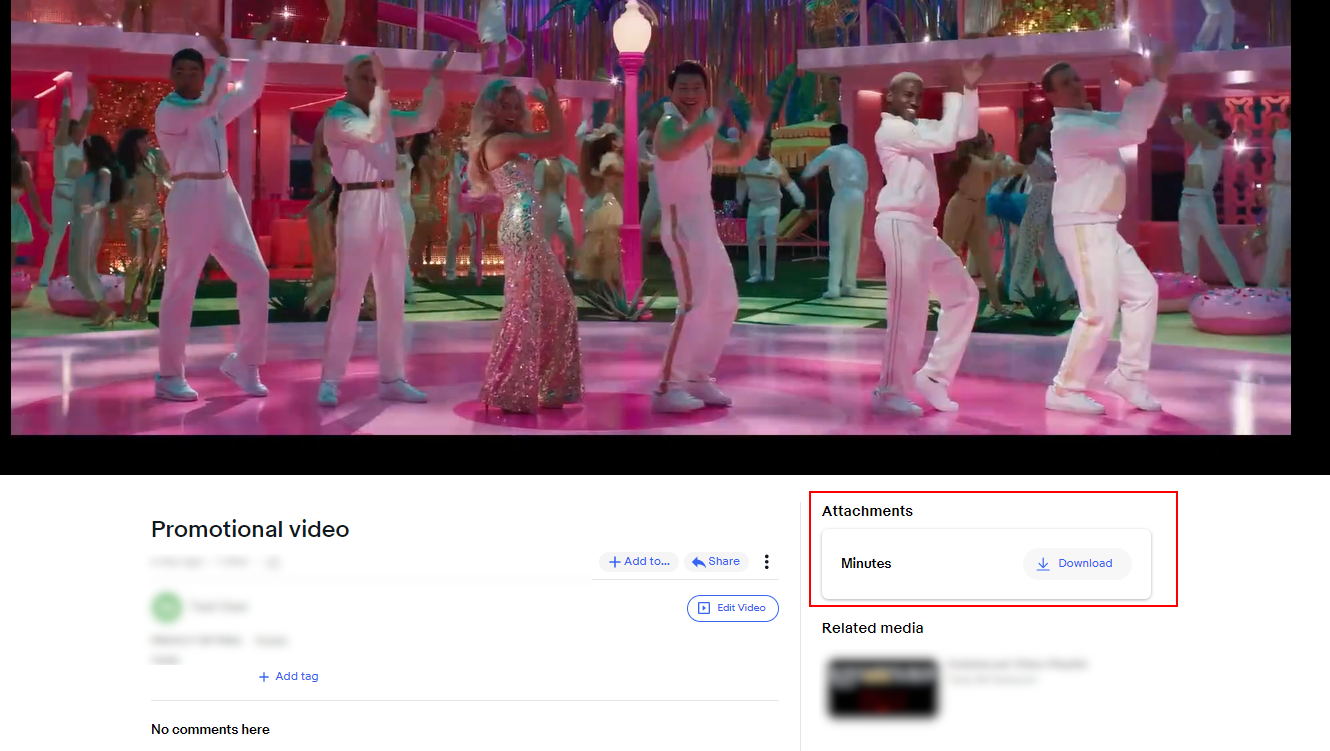This screenshot has width=1330, height=751.
Task: Click the download arrow icon for Minutes
Action: click(1043, 564)
